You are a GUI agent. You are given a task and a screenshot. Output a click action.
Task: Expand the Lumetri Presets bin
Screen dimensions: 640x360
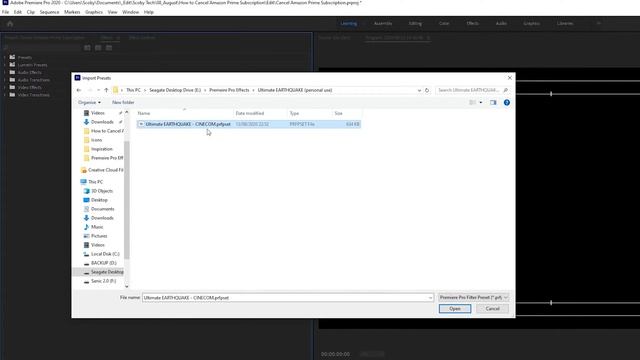pyautogui.click(x=4, y=65)
